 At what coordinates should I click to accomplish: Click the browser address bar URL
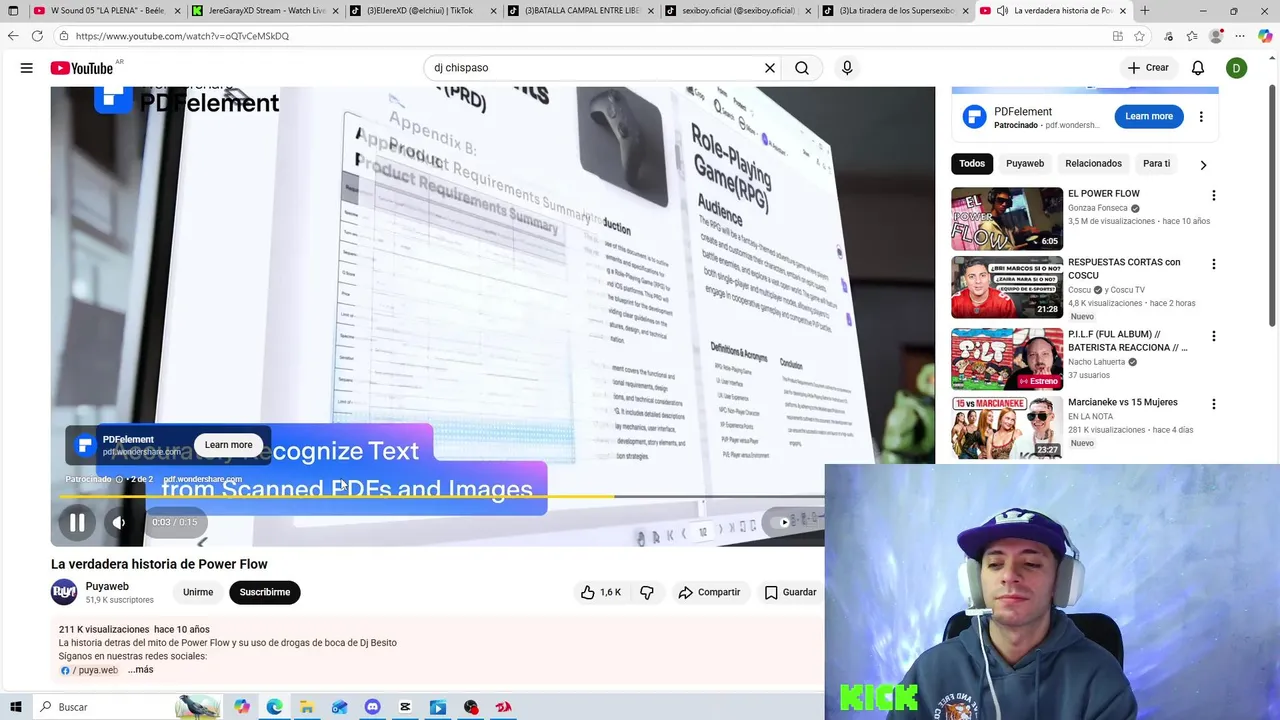coord(182,36)
